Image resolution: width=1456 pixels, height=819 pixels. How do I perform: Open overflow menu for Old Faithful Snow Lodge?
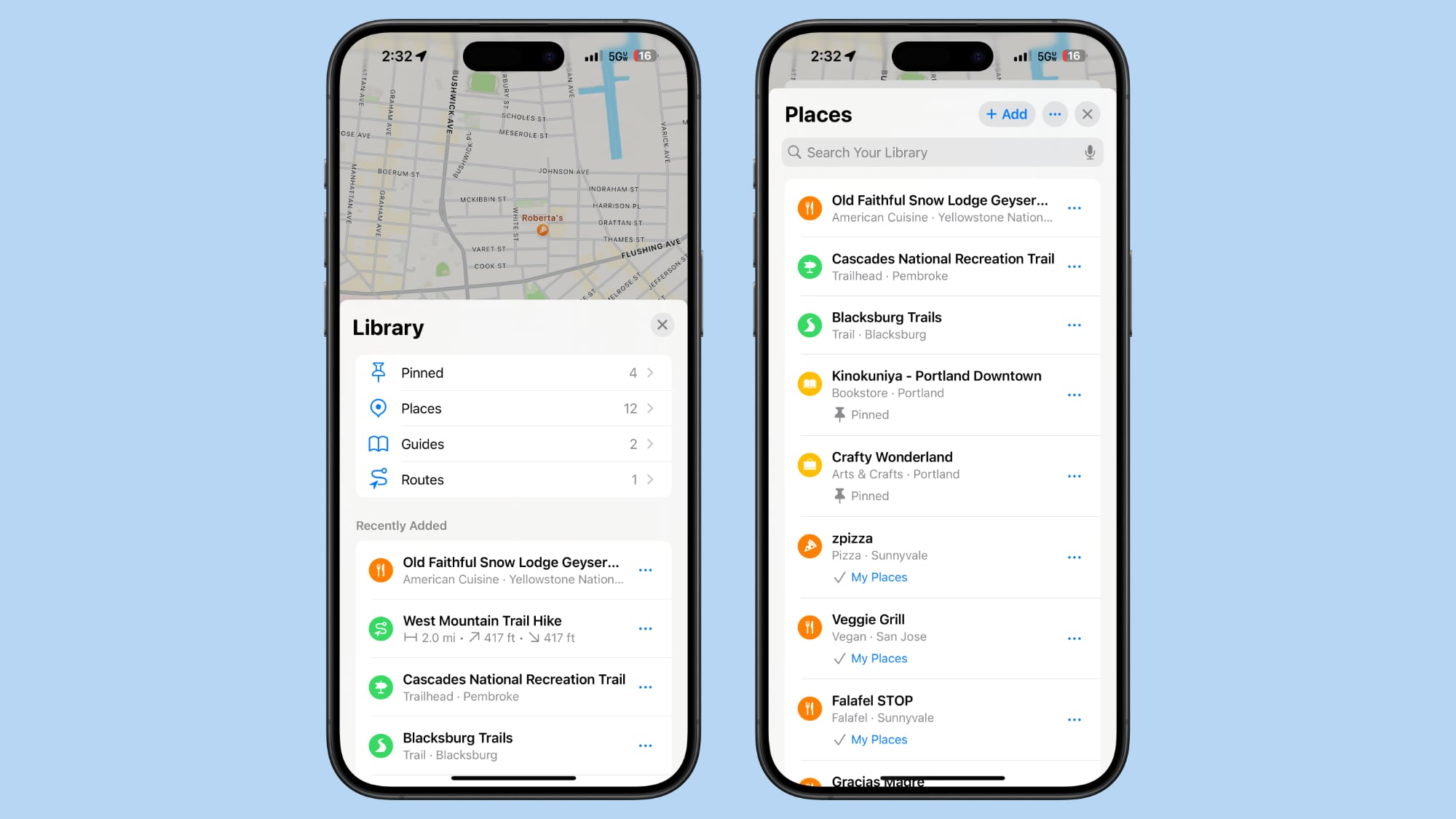tap(1074, 208)
